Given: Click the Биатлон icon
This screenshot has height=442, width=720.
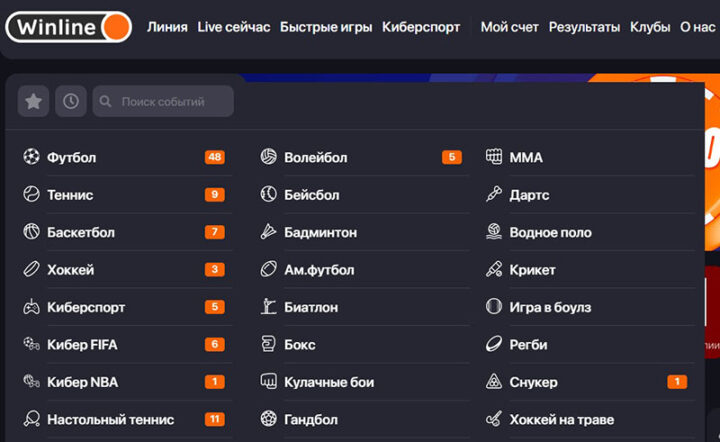Looking at the screenshot, I should (269, 307).
